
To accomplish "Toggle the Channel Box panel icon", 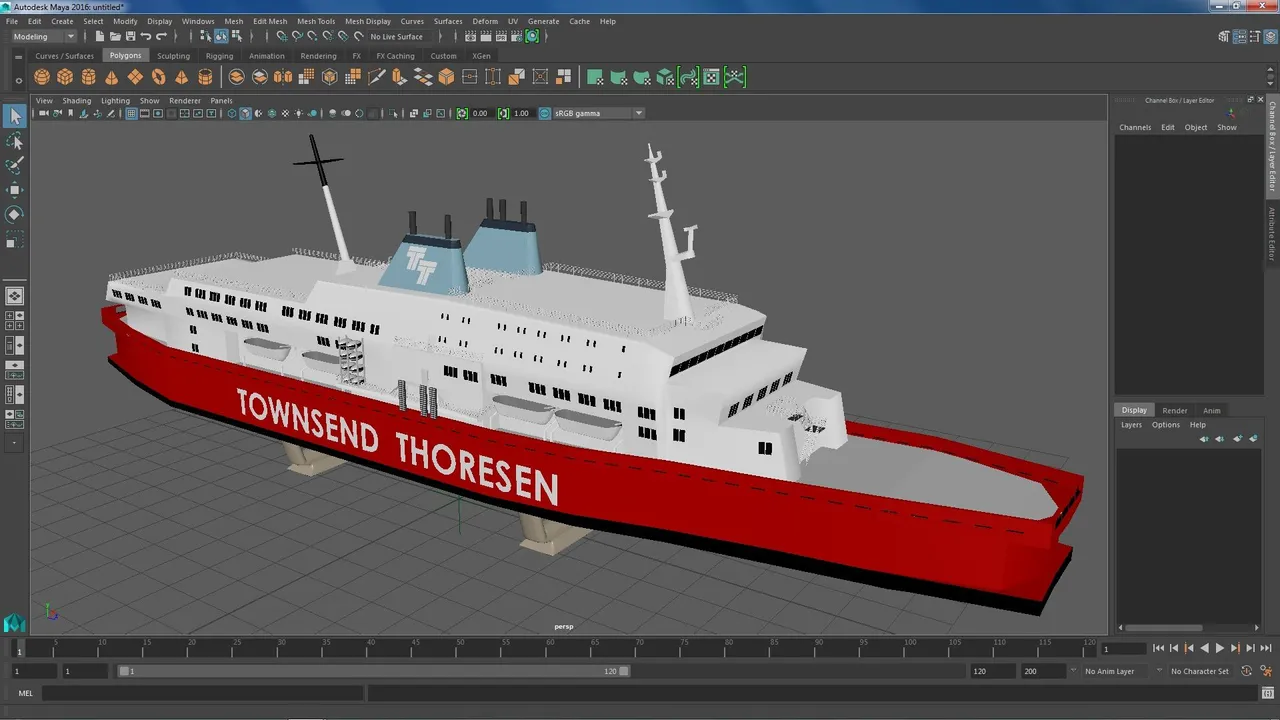I will pyautogui.click(x=1270, y=36).
